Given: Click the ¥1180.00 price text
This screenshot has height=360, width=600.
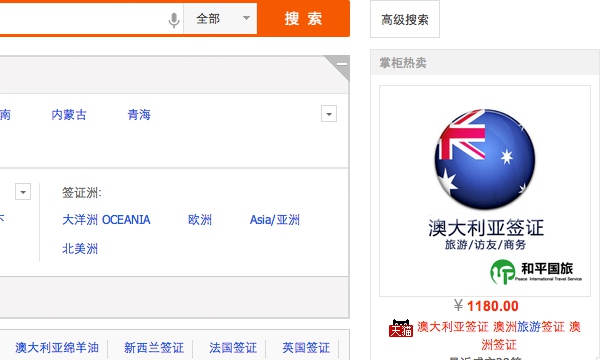Looking at the screenshot, I should (486, 306).
